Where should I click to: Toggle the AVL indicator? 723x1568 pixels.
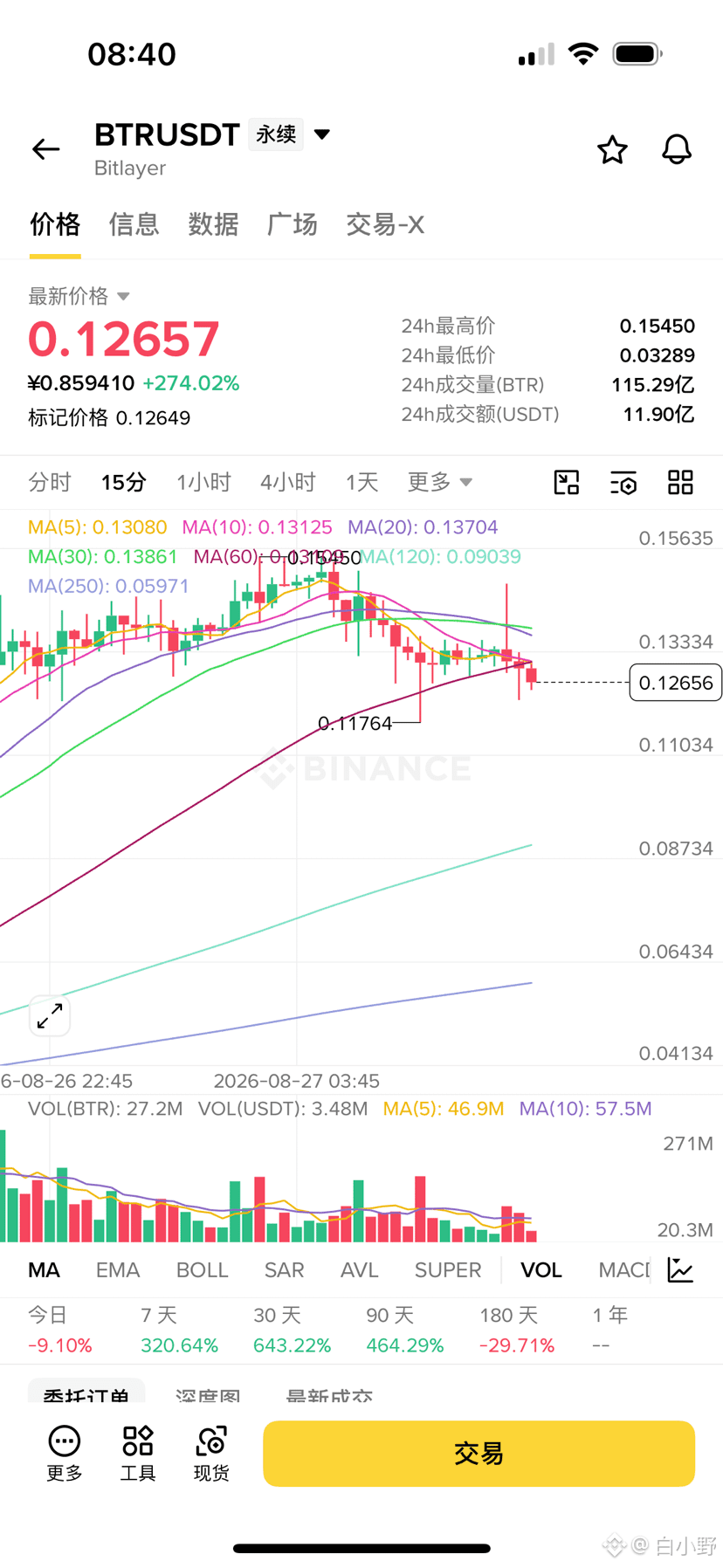point(359,1269)
